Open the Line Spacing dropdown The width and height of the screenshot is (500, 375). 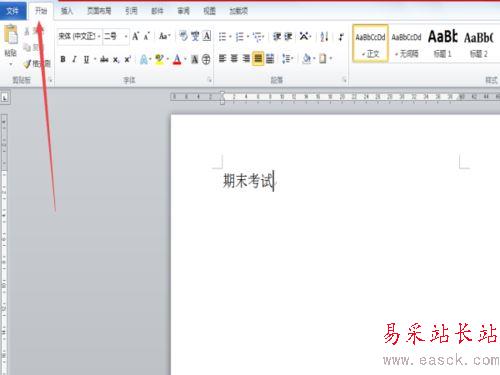pos(287,59)
